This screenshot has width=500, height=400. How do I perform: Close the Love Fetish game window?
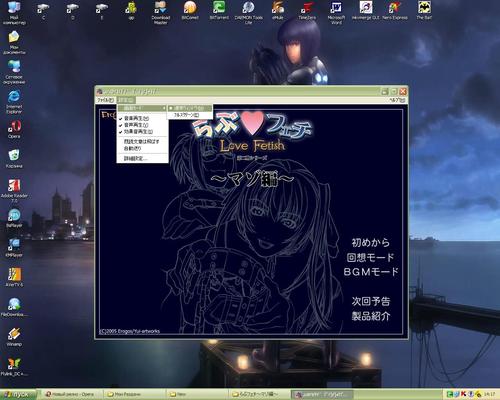tap(403, 91)
